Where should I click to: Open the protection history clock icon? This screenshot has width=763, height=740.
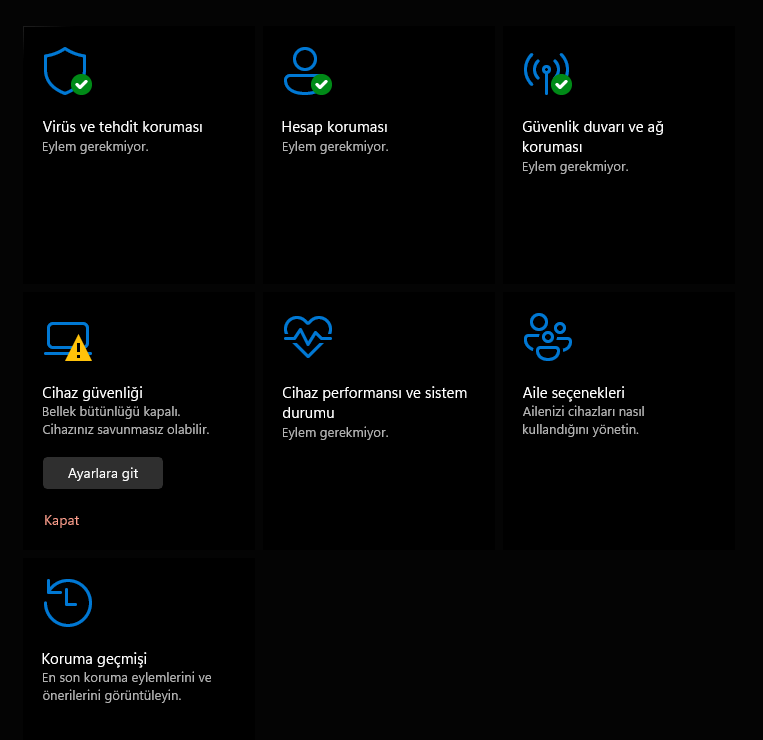click(x=68, y=602)
